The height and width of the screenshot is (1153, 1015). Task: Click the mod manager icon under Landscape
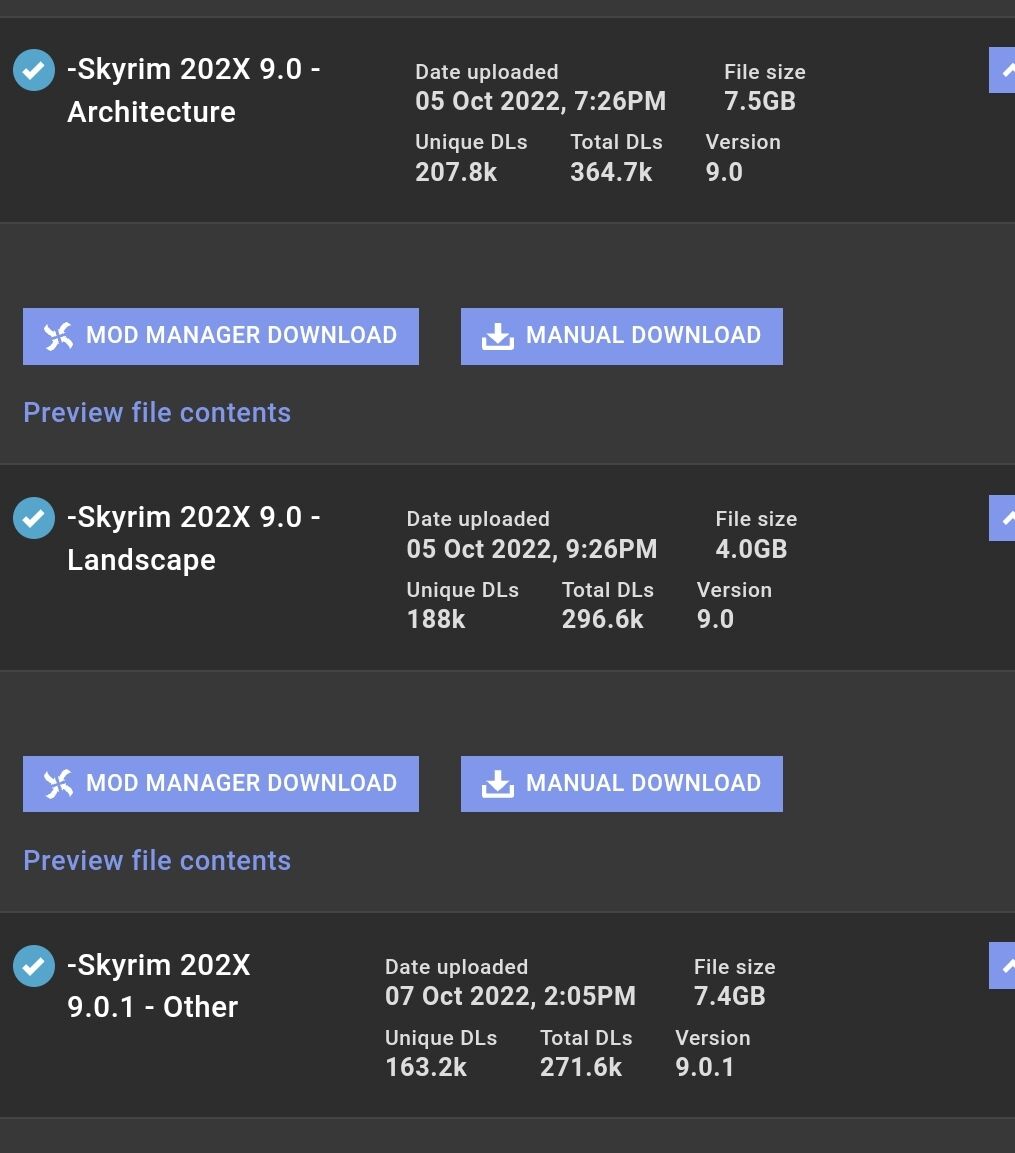(59, 784)
